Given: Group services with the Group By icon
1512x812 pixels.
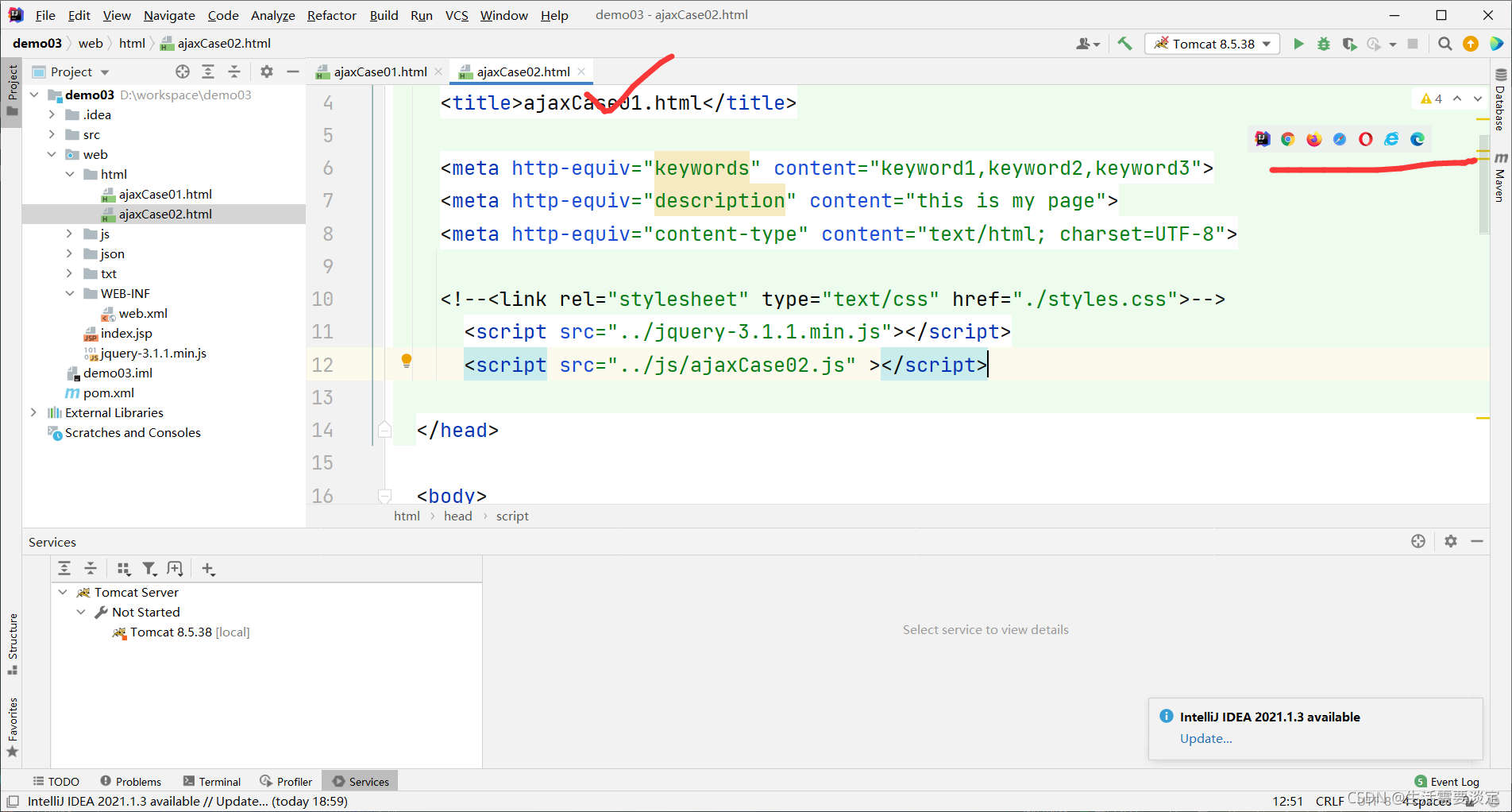Looking at the screenshot, I should point(124,568).
